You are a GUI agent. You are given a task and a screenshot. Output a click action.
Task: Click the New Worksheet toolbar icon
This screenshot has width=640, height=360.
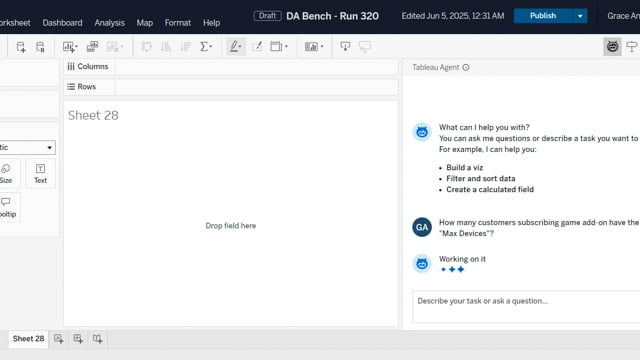[x=69, y=47]
